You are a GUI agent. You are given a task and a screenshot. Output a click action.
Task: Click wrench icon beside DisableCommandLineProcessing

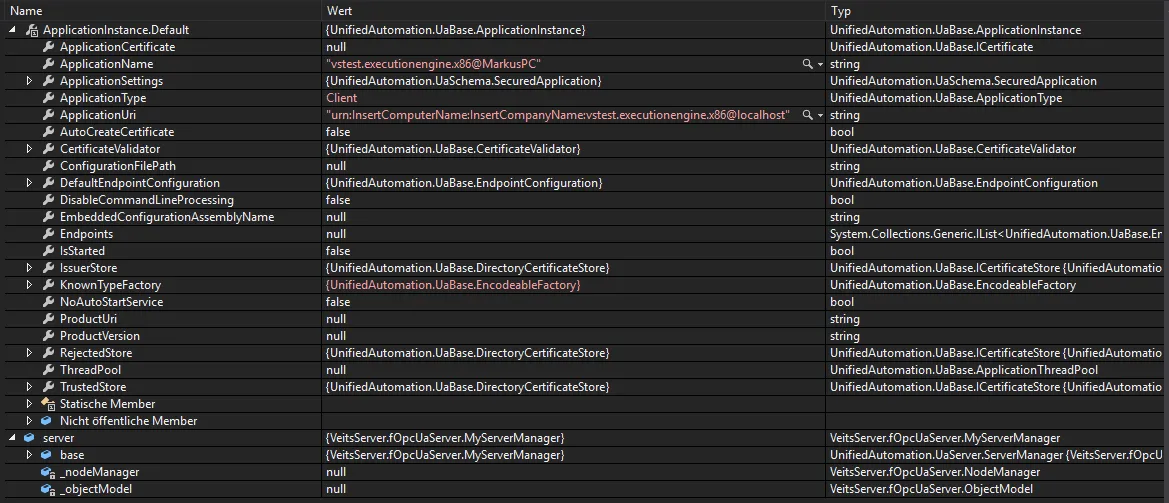(x=48, y=200)
